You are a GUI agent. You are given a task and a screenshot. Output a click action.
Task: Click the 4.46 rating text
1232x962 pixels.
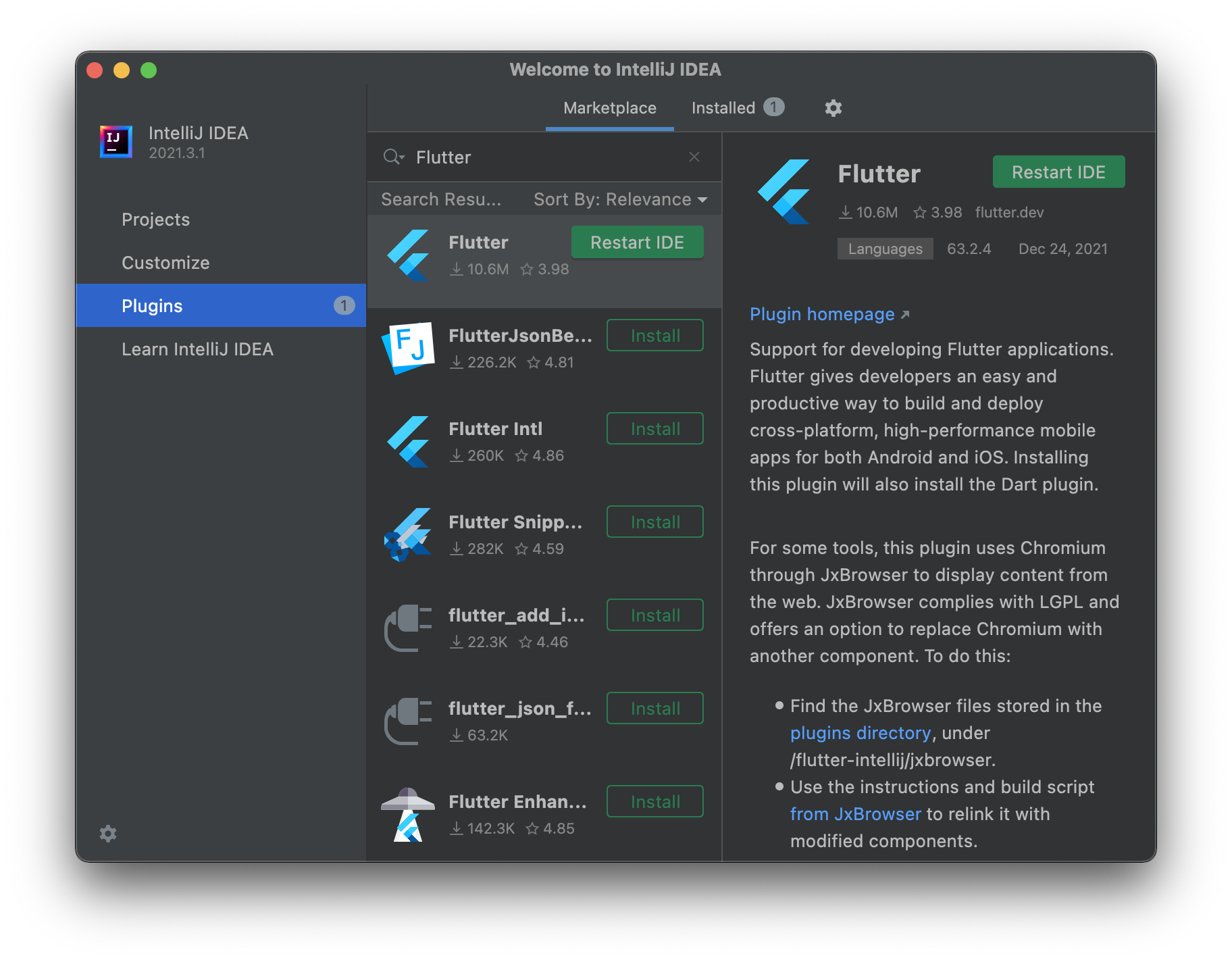coord(553,642)
